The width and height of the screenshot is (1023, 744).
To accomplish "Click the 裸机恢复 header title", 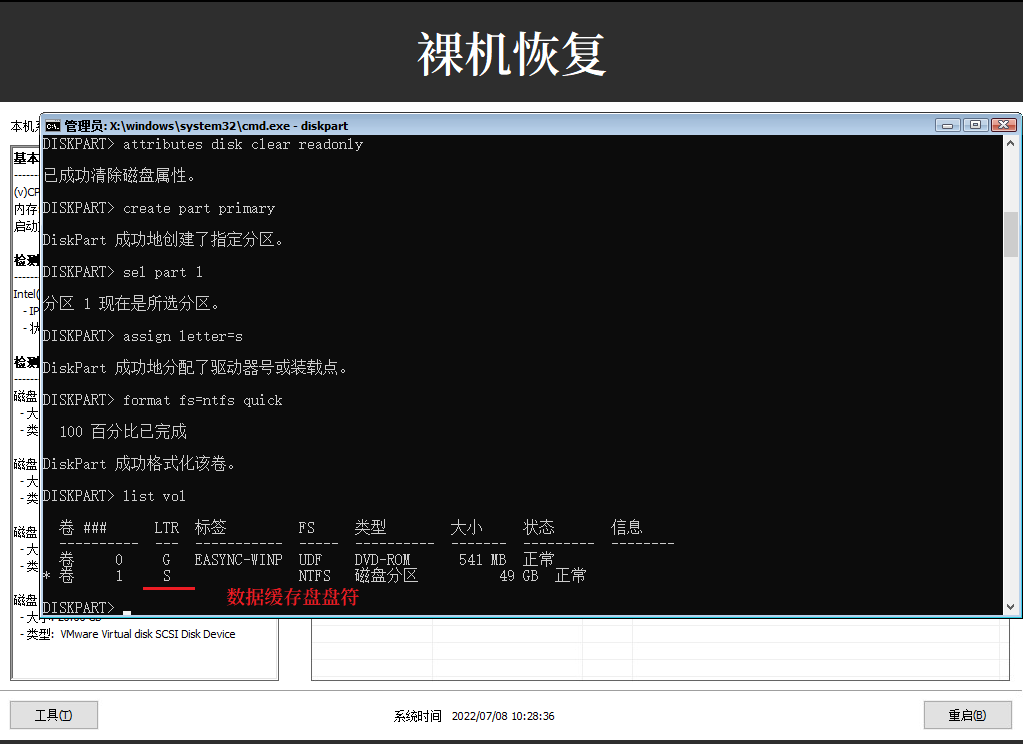I will tap(511, 53).
